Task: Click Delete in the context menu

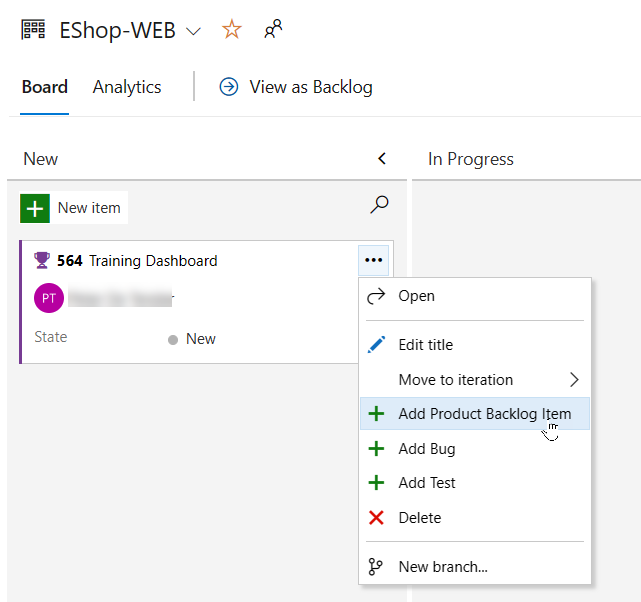Action: [419, 518]
